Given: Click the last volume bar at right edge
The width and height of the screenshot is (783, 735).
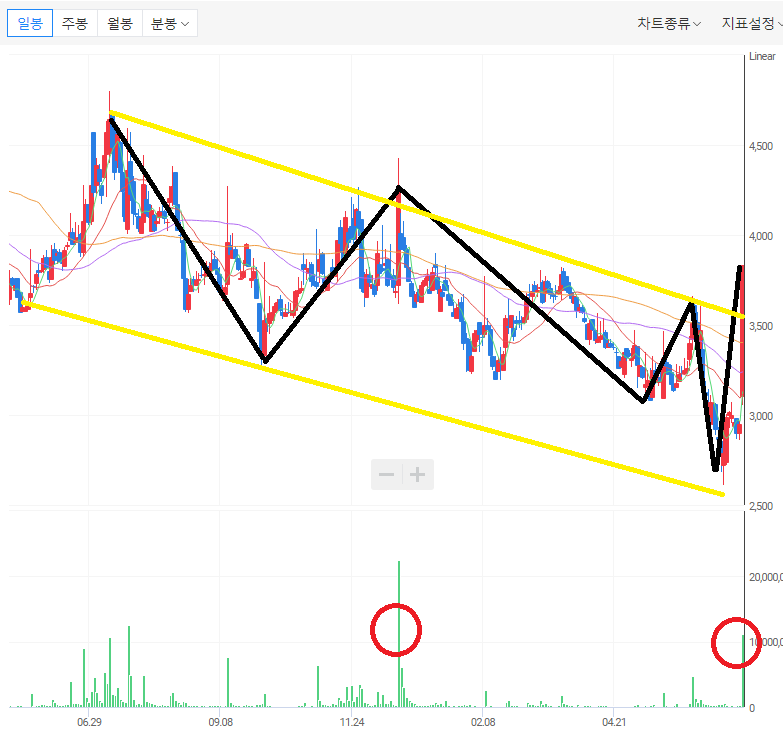Looking at the screenshot, I should (743, 671).
